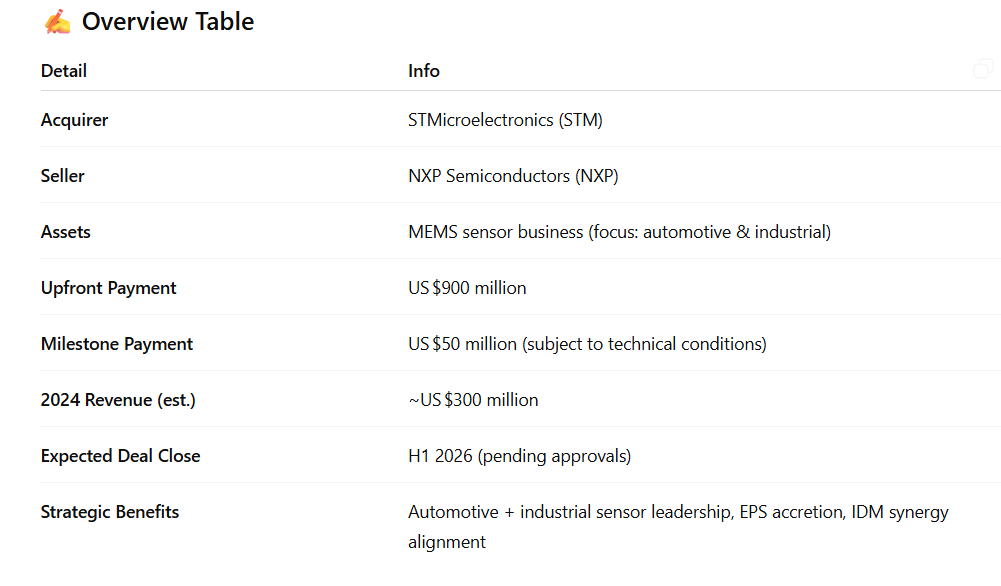The image size is (1001, 586).
Task: Click the Milestone Payment label
Action: [117, 344]
